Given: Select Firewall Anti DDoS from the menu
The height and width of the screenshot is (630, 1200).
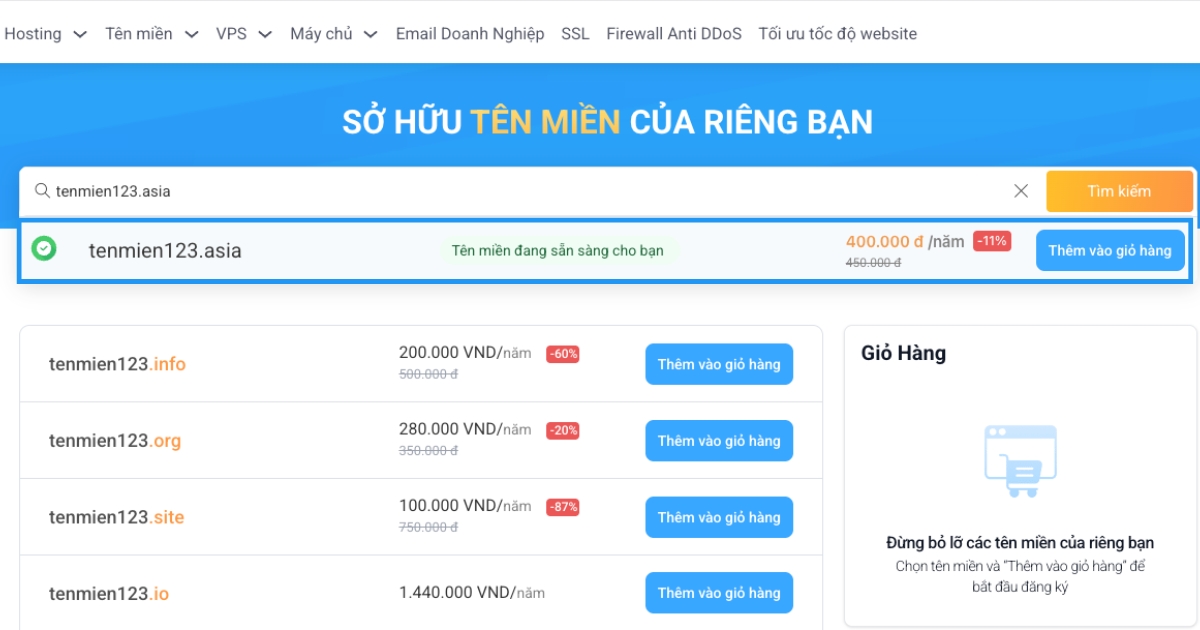Looking at the screenshot, I should (x=674, y=33).
